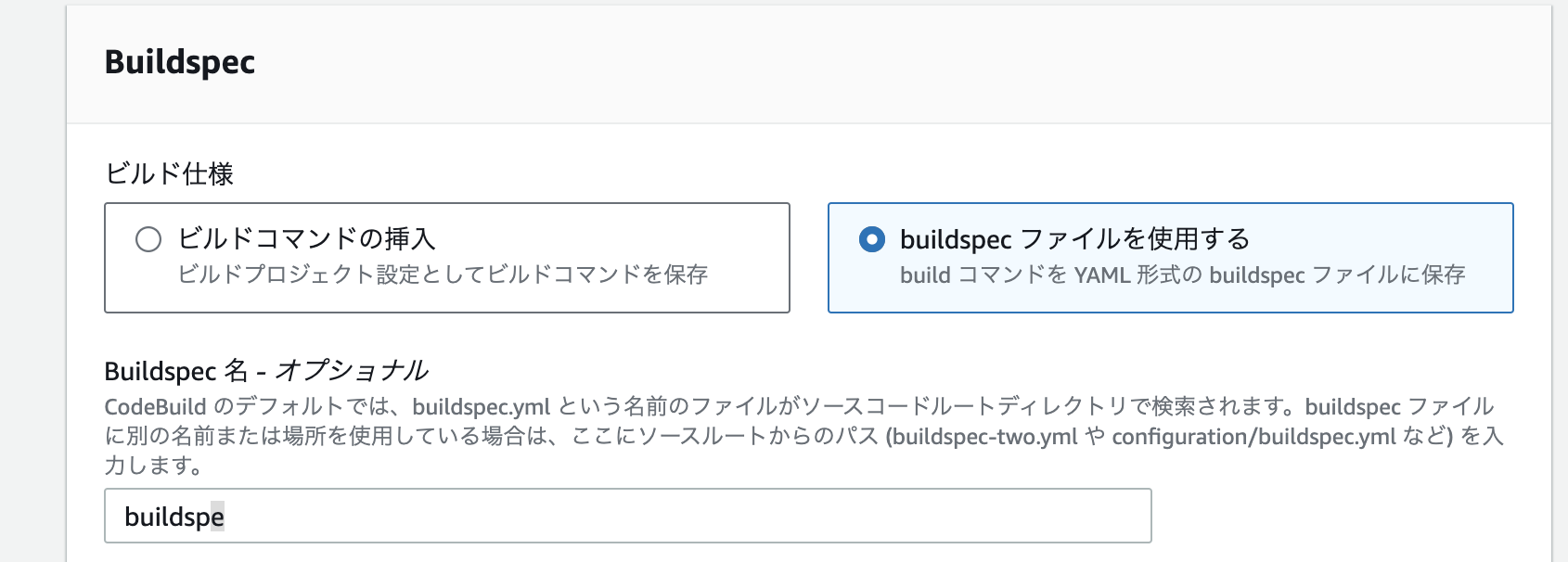This screenshot has width=1568, height=562.
Task: Click the YAML 形式 description under buildspec option
Action: click(1186, 275)
